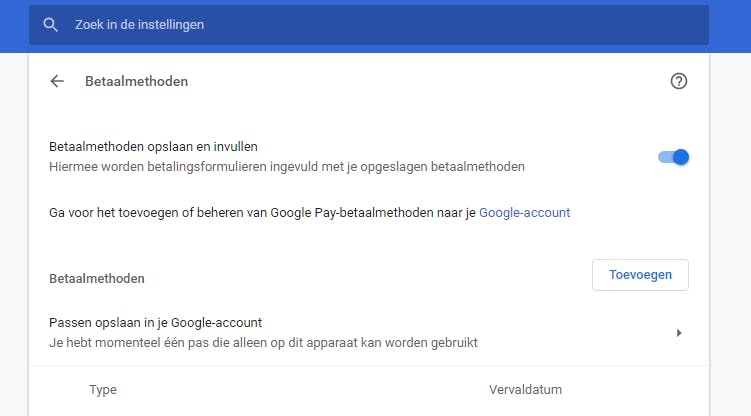Toggle 'Betaalmethoden opslaan en invullen' switch

click(x=673, y=157)
